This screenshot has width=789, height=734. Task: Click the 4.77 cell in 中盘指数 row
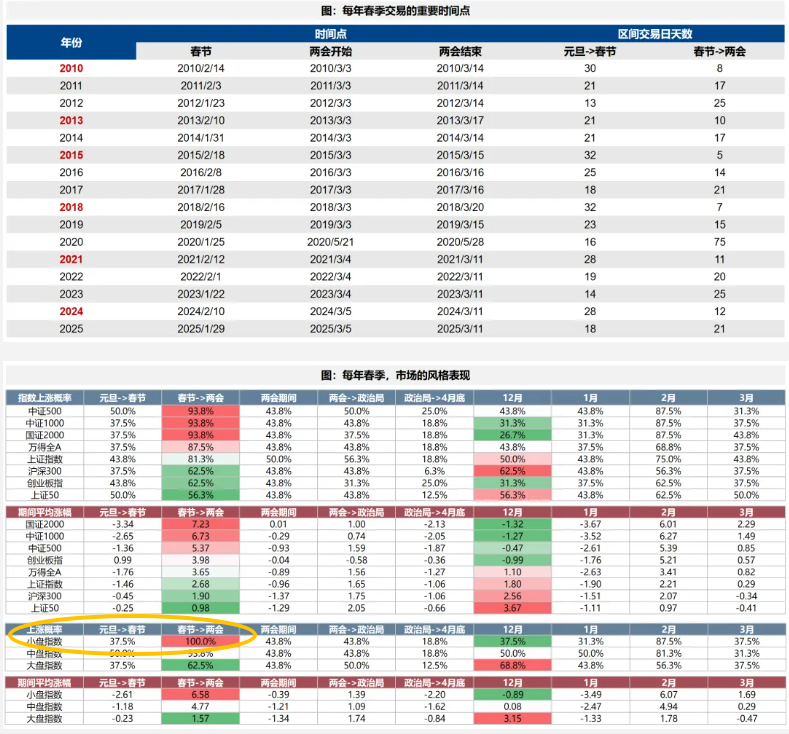201,707
